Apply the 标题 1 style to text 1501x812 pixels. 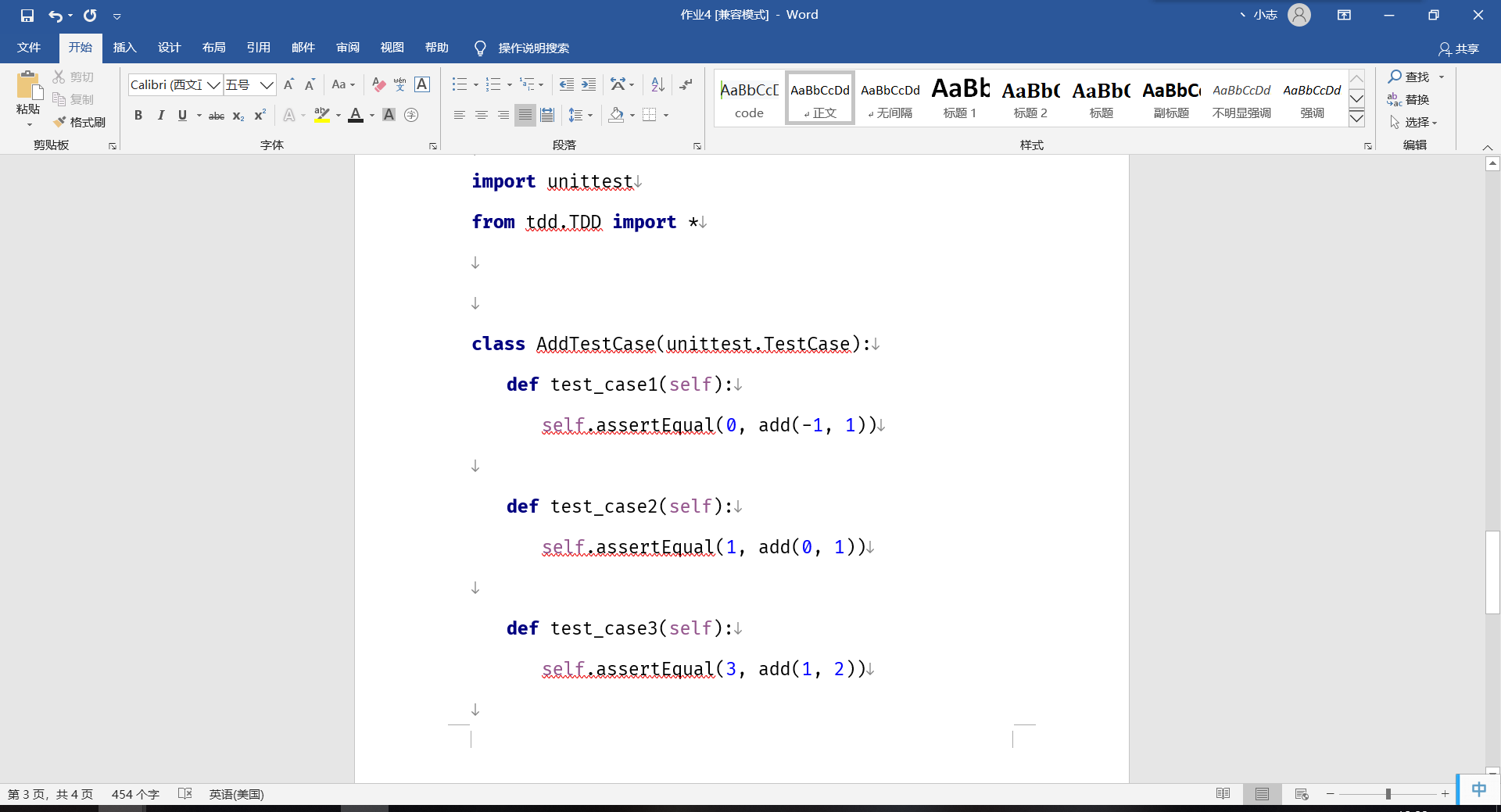coord(960,98)
